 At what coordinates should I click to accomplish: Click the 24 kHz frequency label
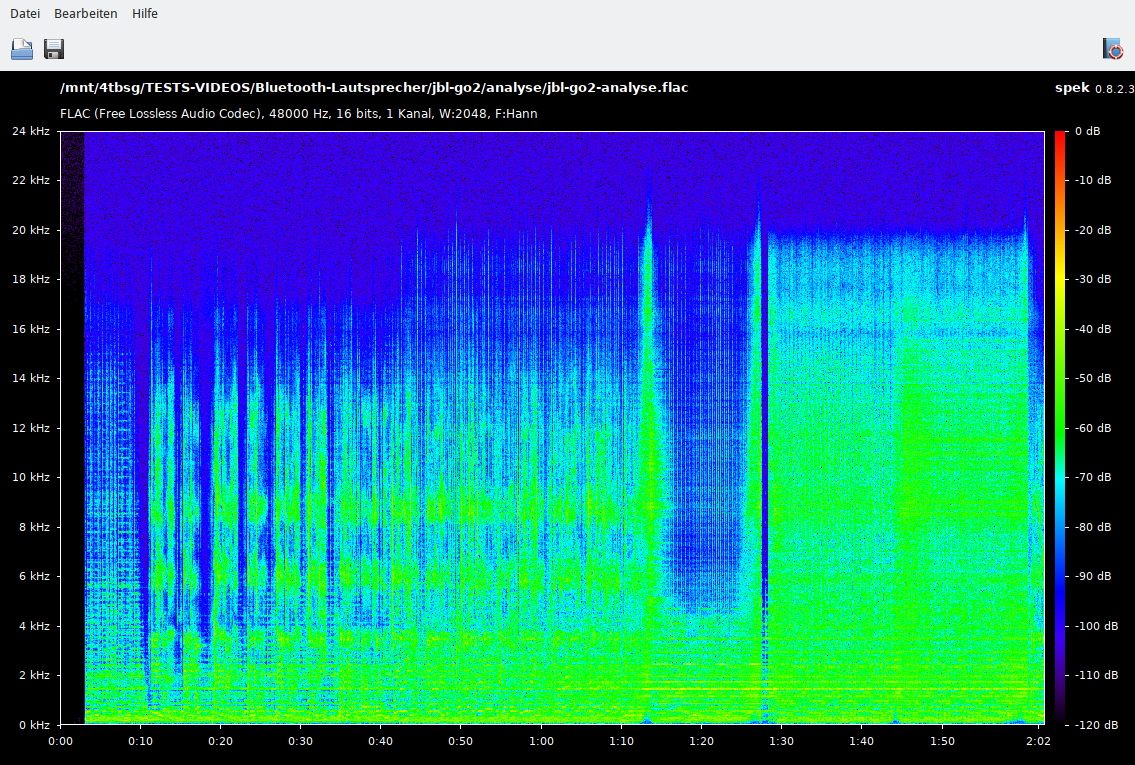coord(30,131)
